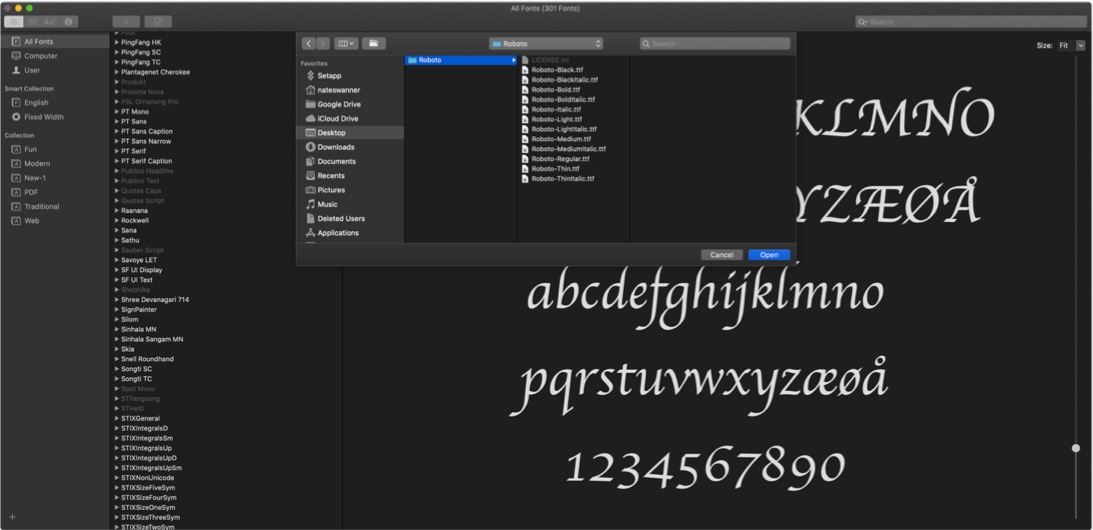1093x530 pixels.
Task: Select Songti SC in font list
Action: coord(136,369)
